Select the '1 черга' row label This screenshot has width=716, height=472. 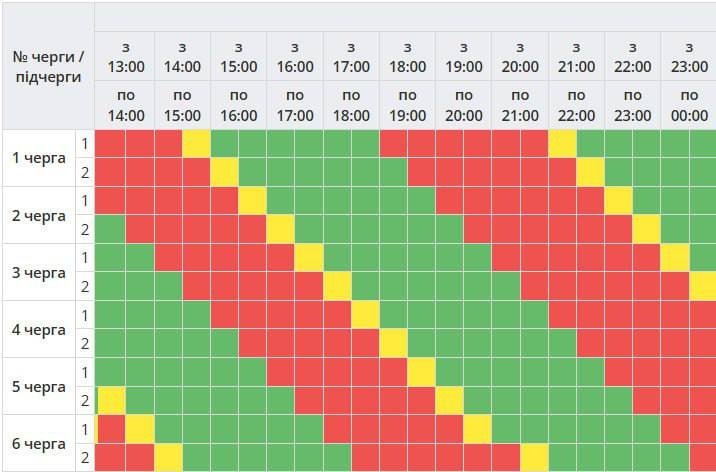click(39, 158)
